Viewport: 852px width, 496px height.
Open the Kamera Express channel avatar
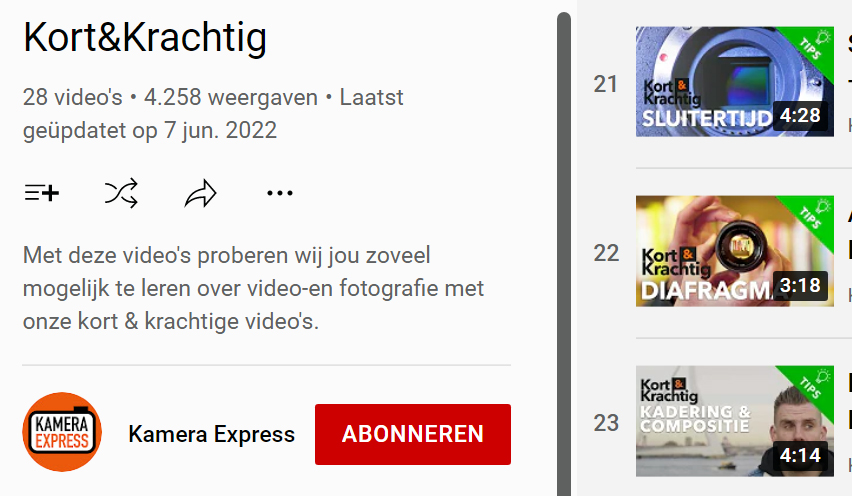coord(62,432)
